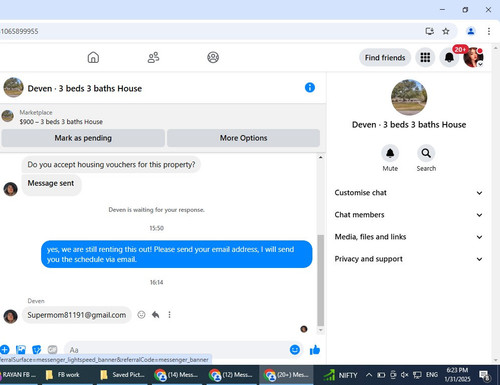Expand Customise chat section
500x385 pixels.
[409, 193]
